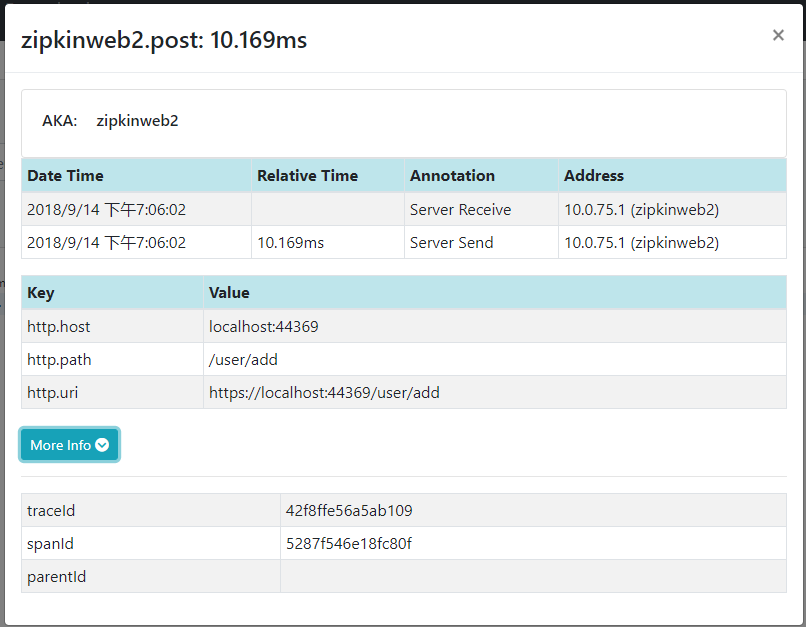
Task: Select the Server Receive annotation cell
Action: tap(481, 210)
